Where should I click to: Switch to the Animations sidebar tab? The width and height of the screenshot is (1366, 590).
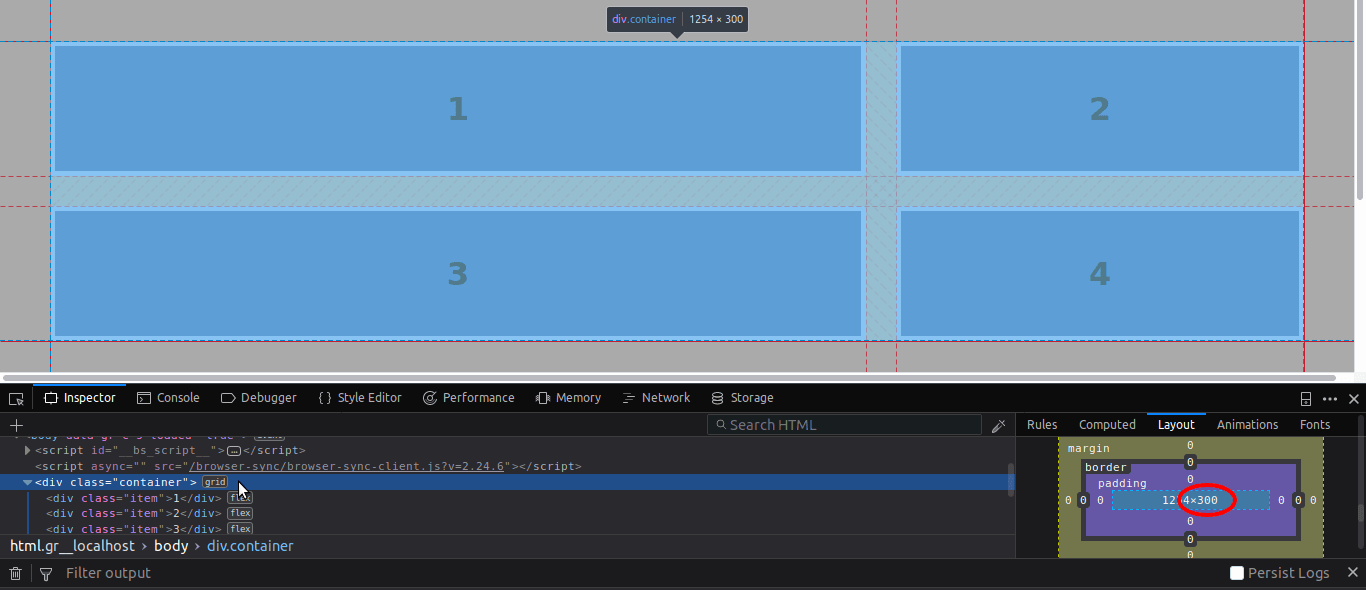click(x=1247, y=425)
